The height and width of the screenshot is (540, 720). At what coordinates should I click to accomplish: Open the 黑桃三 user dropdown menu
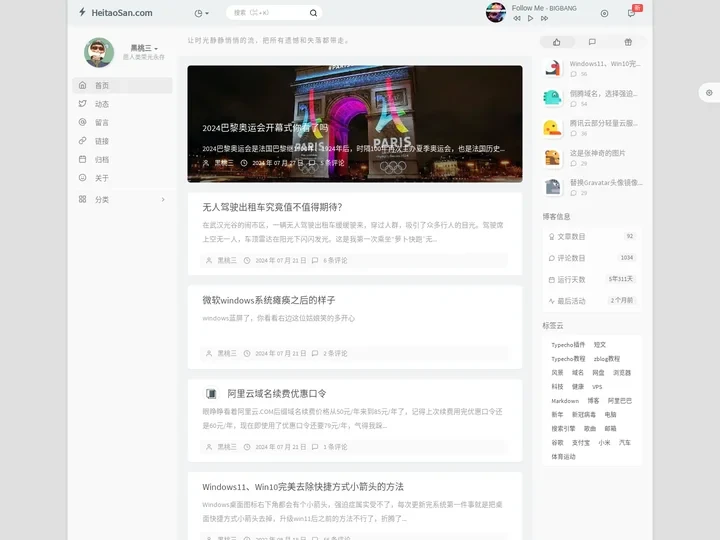click(x=144, y=48)
